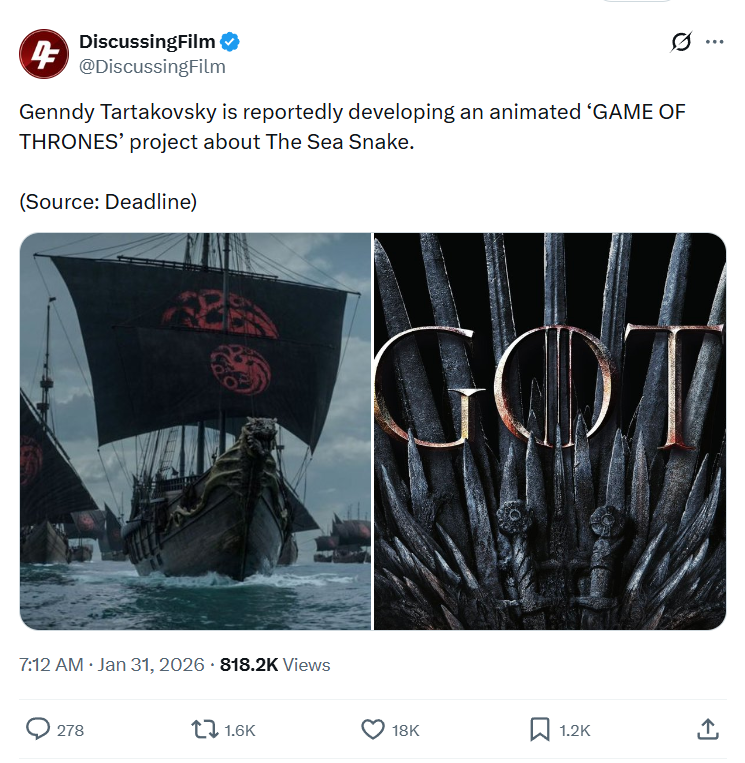View the Targaryen ship image
745x763 pixels.
click(x=195, y=431)
